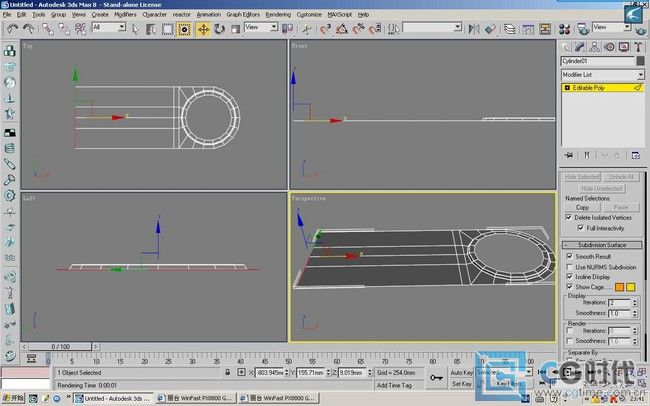Toggle Angle Snap
The image size is (650, 406).
click(x=342, y=29)
